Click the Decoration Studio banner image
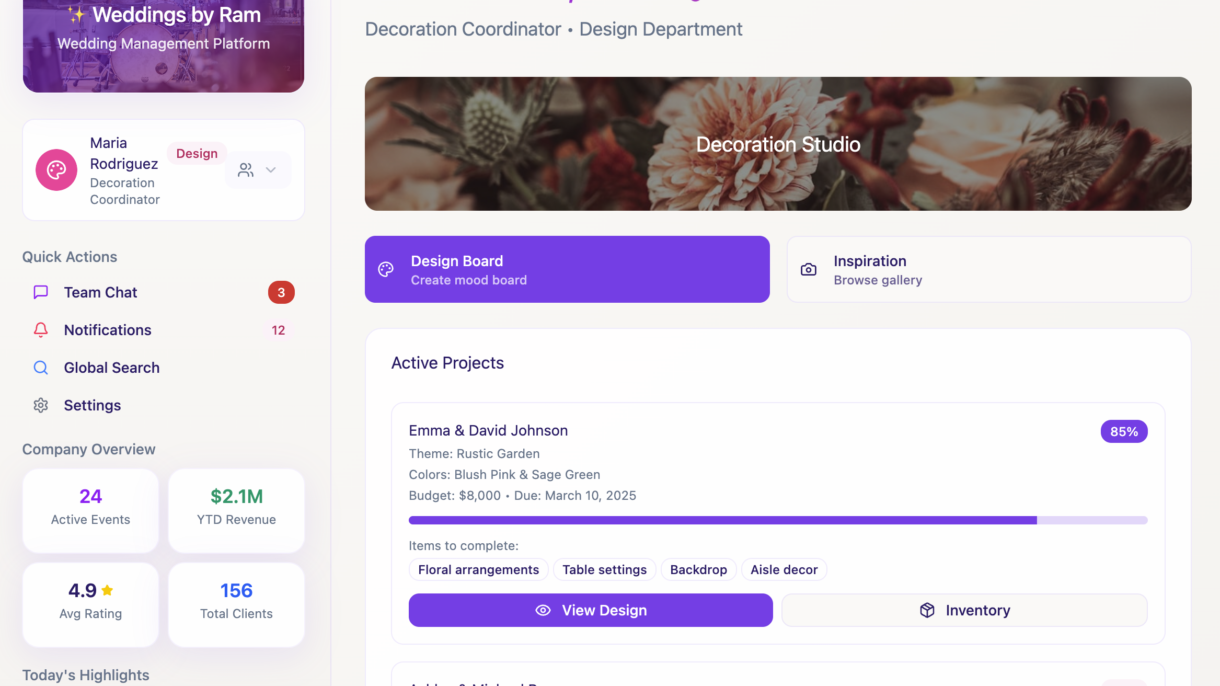 click(x=777, y=144)
